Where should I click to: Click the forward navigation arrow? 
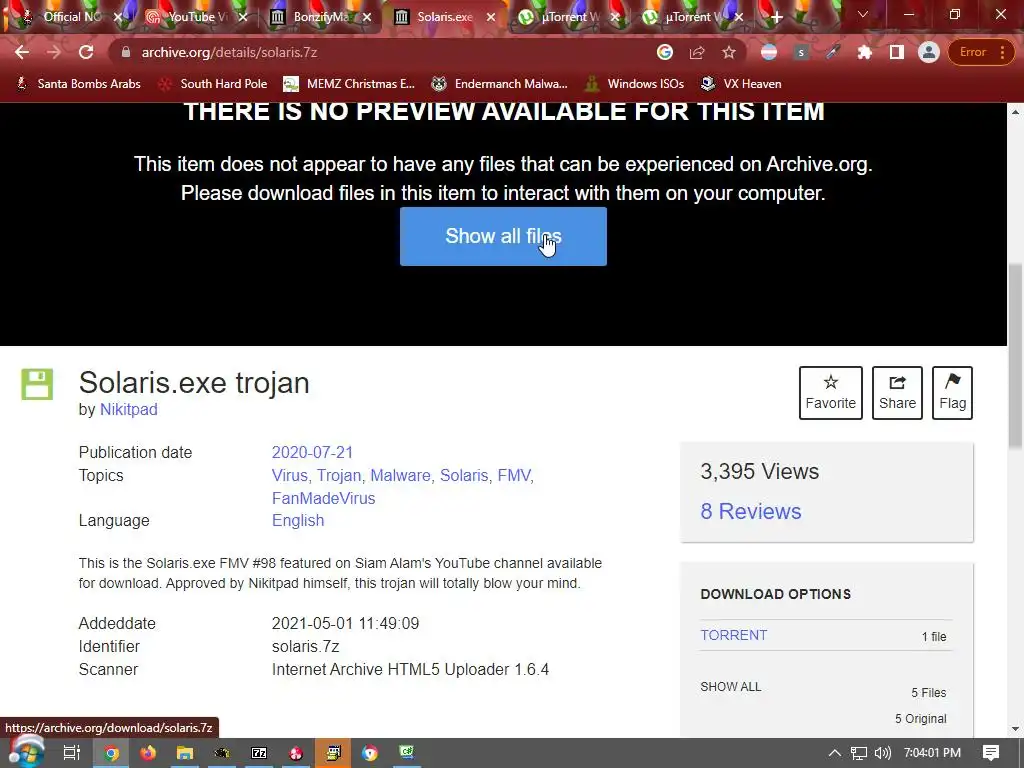[54, 52]
